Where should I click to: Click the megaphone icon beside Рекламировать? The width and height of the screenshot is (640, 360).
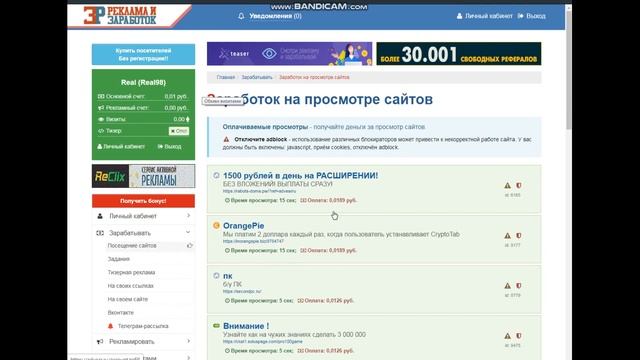point(100,342)
